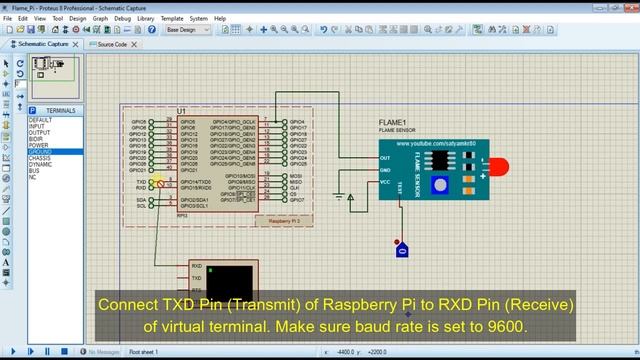
Task: Click the New Project toolbar icon
Action: 9,30
